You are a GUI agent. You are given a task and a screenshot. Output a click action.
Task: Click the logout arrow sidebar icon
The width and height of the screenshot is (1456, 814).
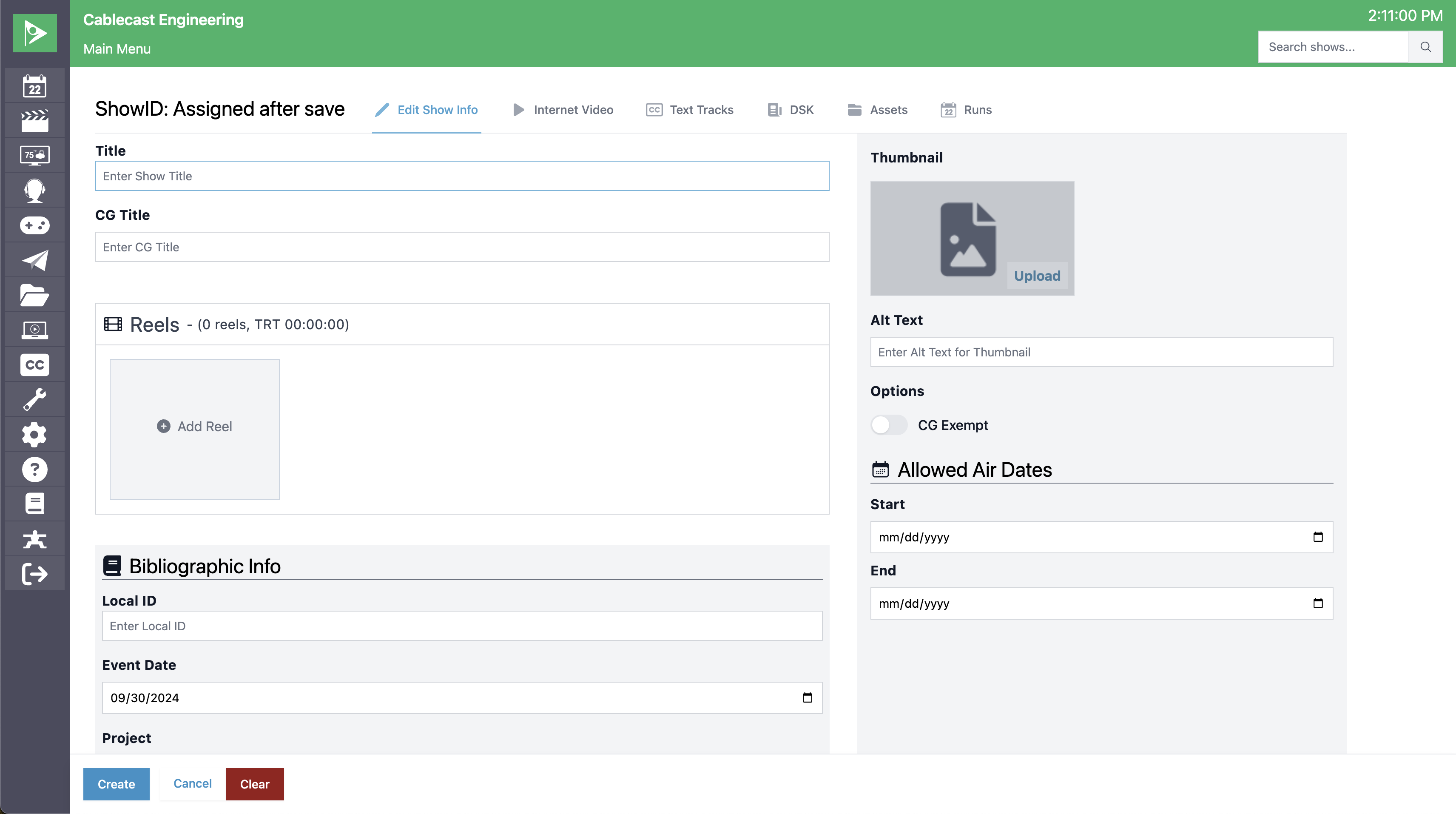34,574
